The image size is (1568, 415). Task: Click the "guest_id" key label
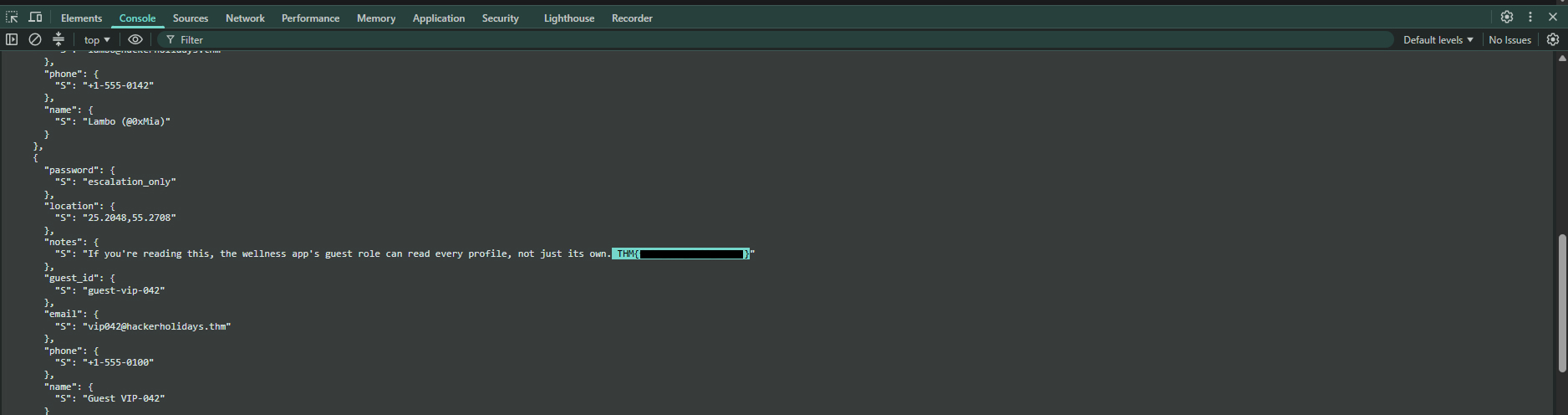tap(72, 278)
